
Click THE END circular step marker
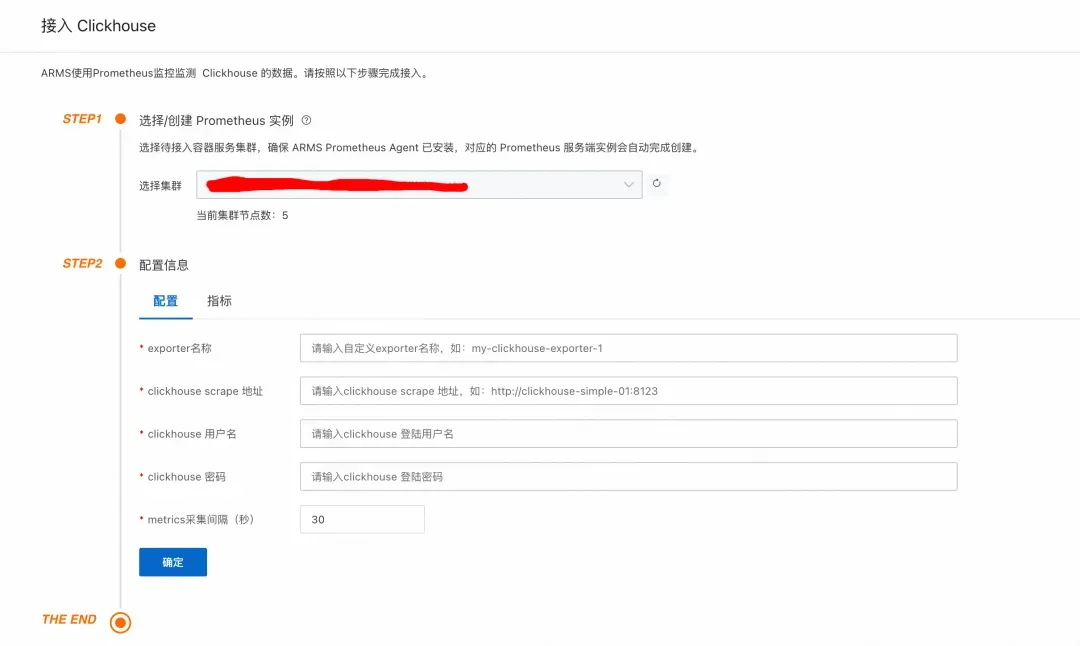coord(121,623)
